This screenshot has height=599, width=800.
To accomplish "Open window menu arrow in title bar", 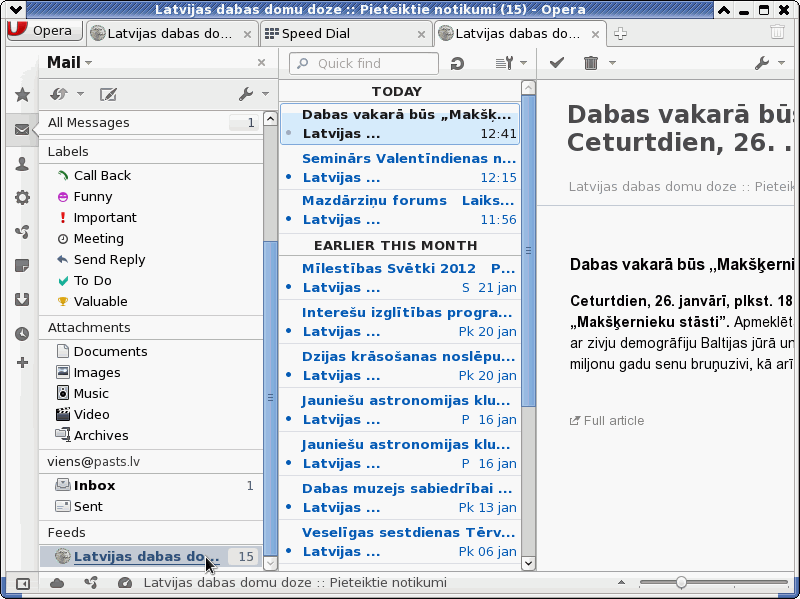I will 16,9.
